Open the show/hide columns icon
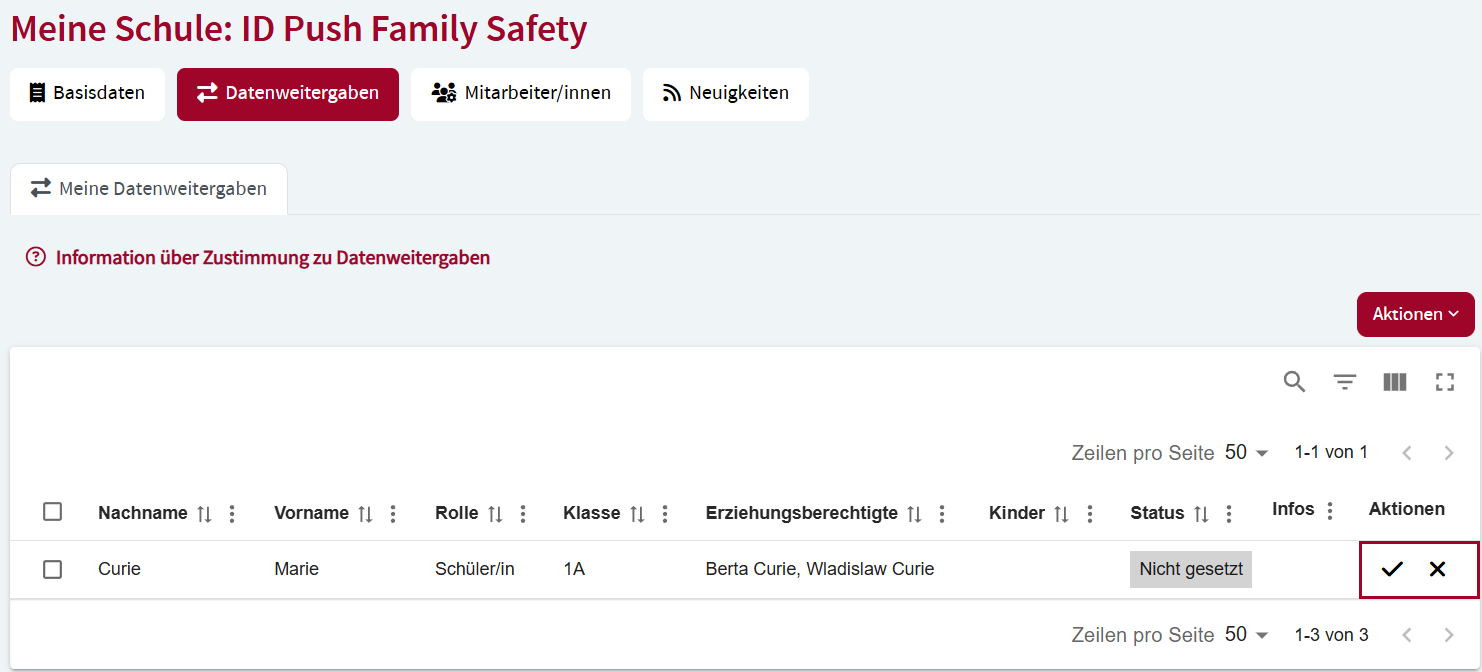Viewport: 1482px width, 672px height. click(x=1395, y=382)
